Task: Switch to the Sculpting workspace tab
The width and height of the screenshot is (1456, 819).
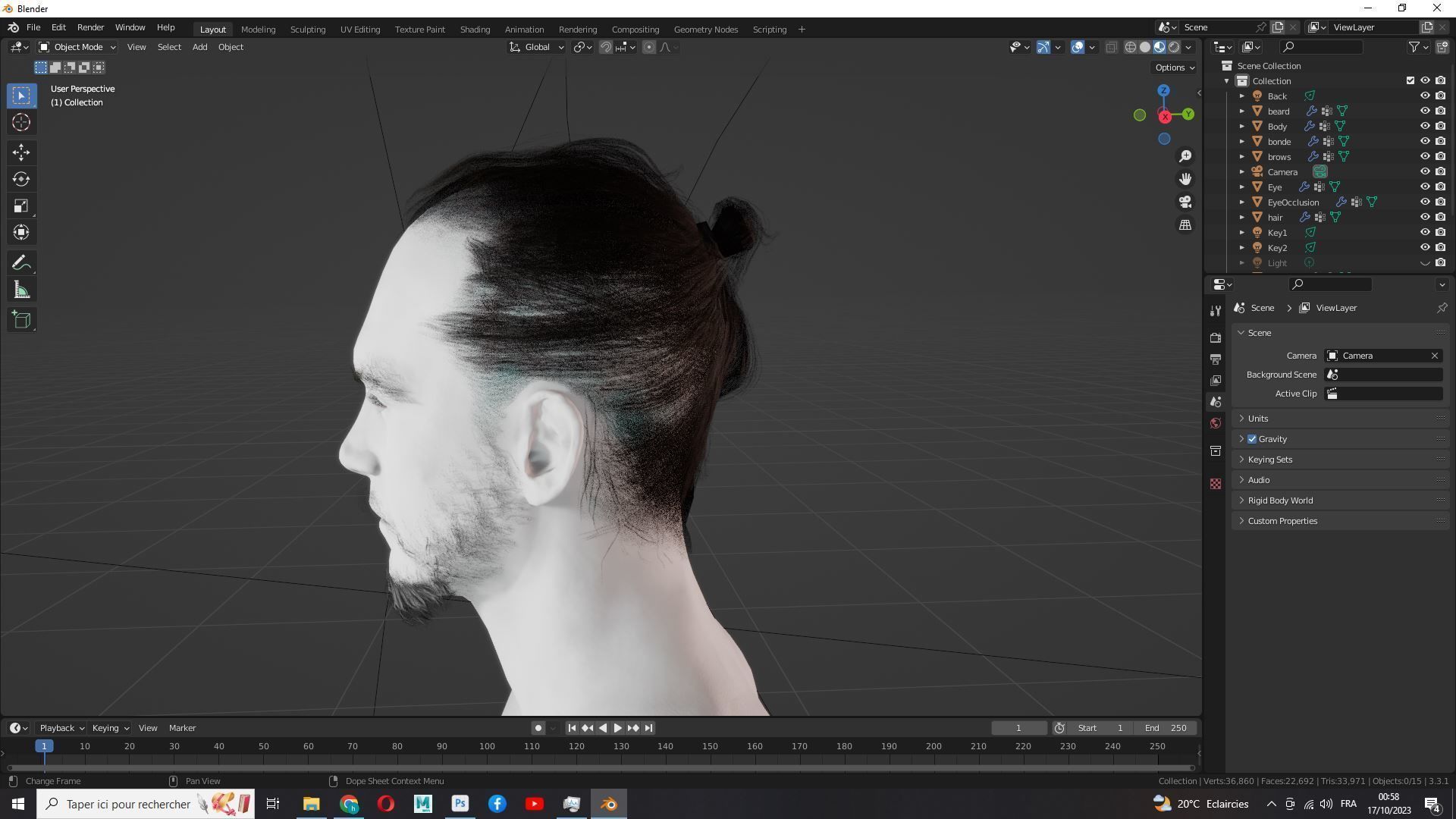Action: [307, 29]
